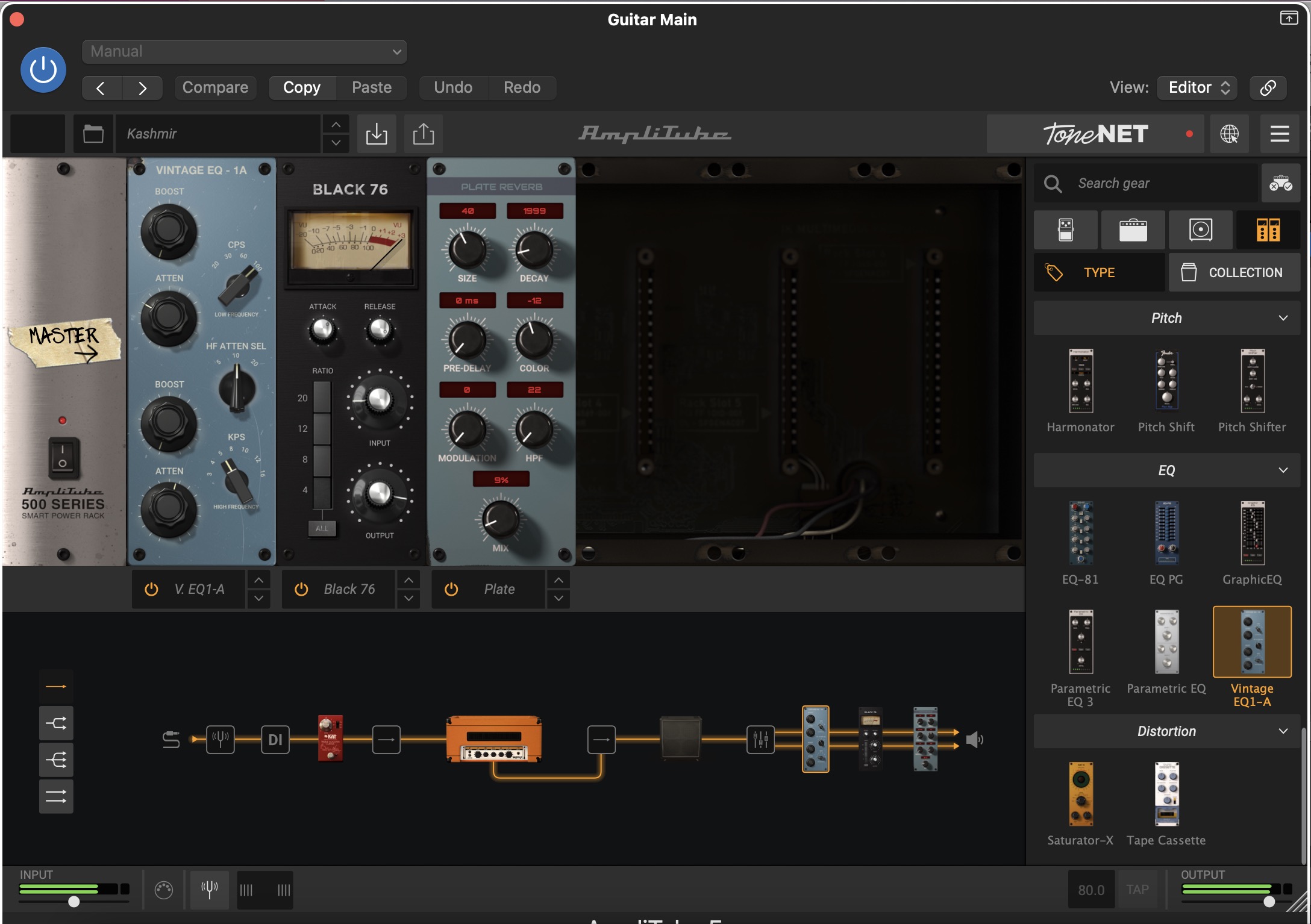
Task: Click the tuner icon in bottom bar
Action: 210,890
